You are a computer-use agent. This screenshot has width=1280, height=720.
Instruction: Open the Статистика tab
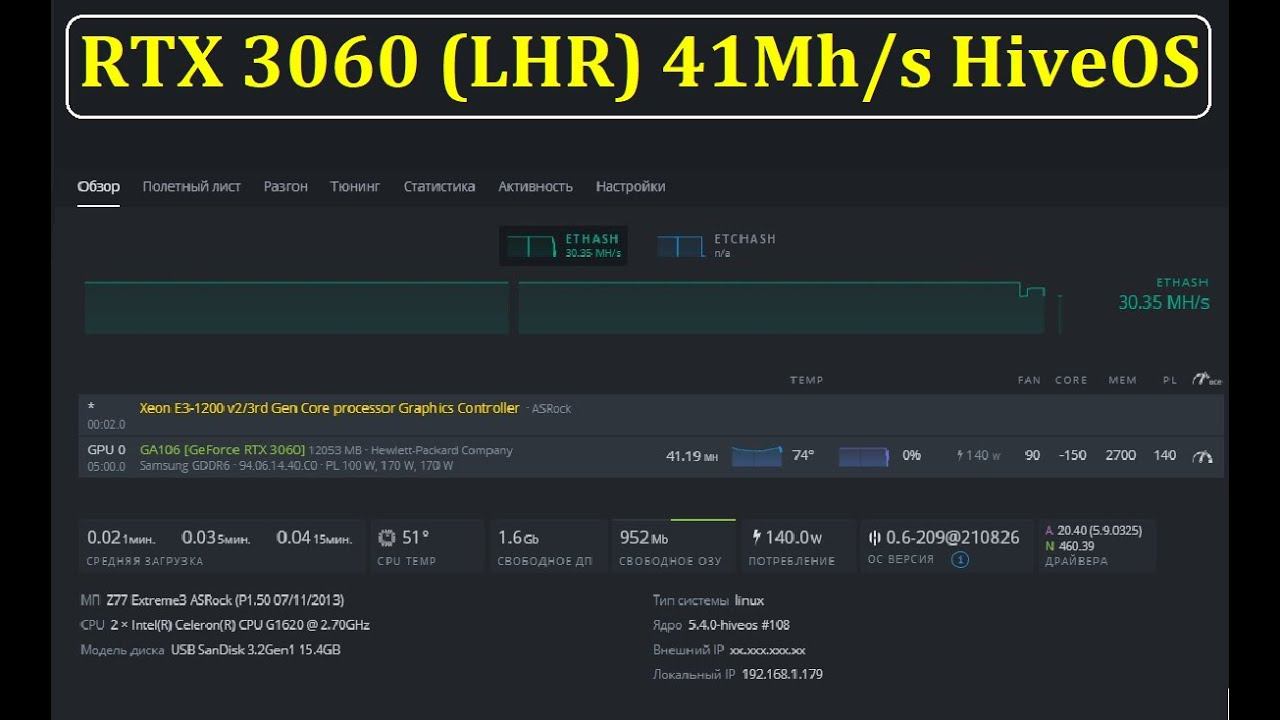click(x=439, y=187)
